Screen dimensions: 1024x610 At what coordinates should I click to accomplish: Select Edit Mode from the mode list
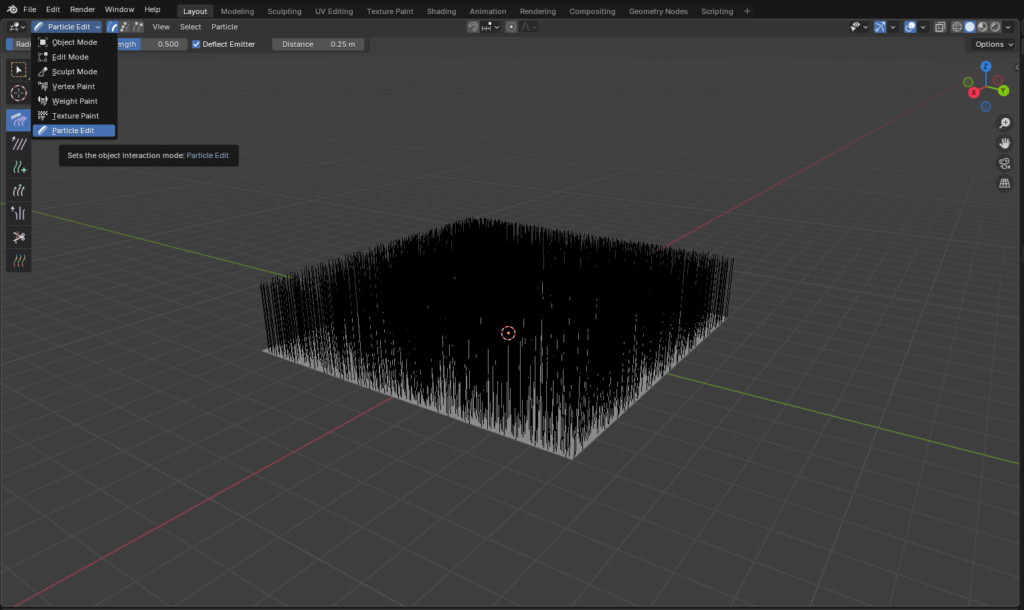[x=74, y=57]
